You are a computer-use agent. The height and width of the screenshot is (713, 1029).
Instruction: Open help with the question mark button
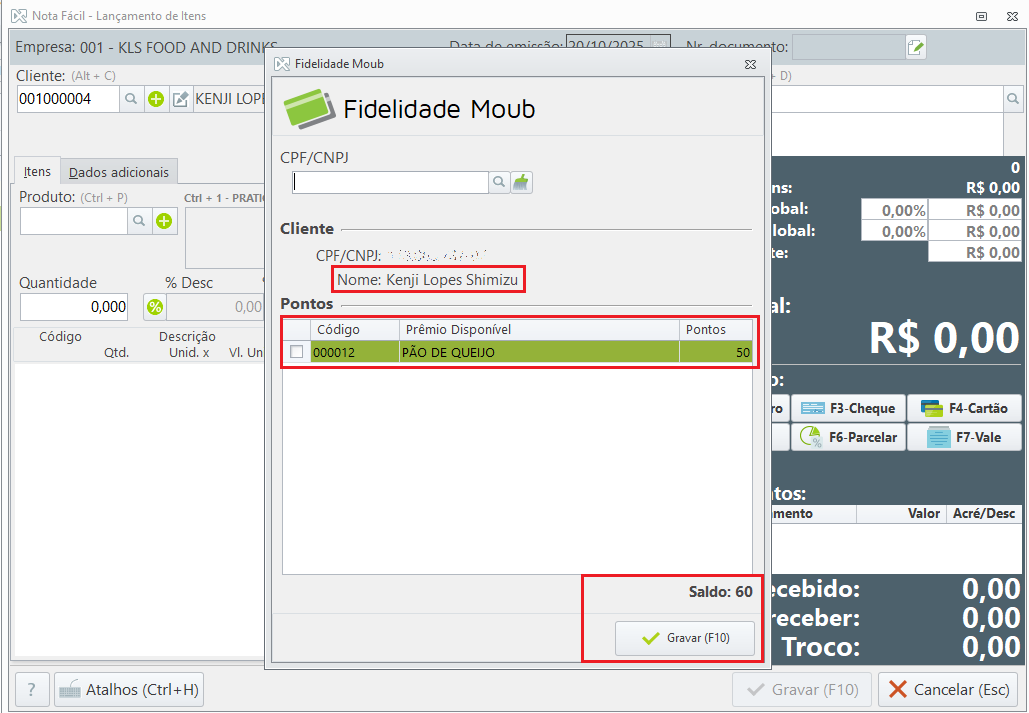pyautogui.click(x=32, y=689)
